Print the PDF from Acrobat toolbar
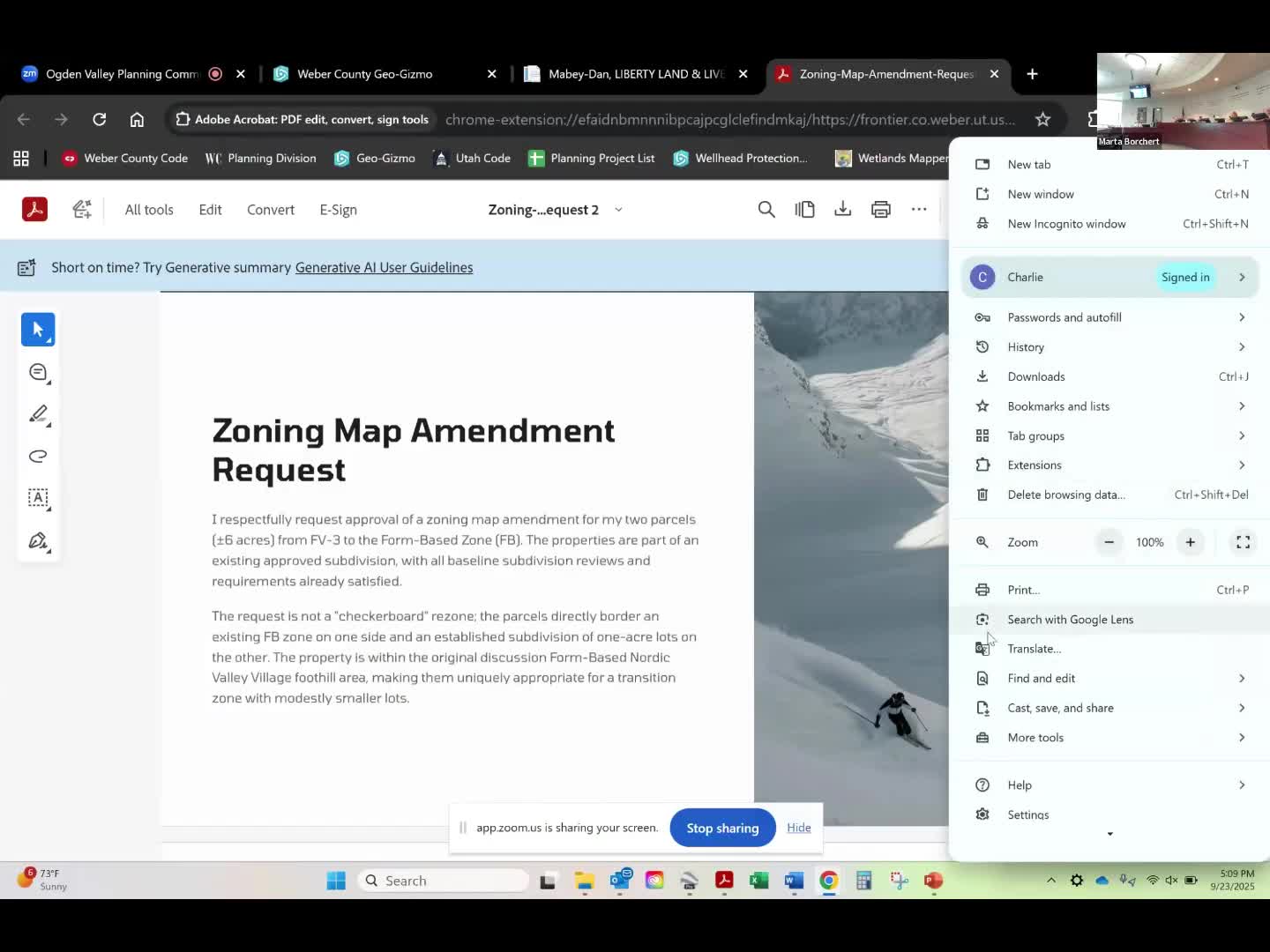The height and width of the screenshot is (952, 1270). click(x=881, y=209)
